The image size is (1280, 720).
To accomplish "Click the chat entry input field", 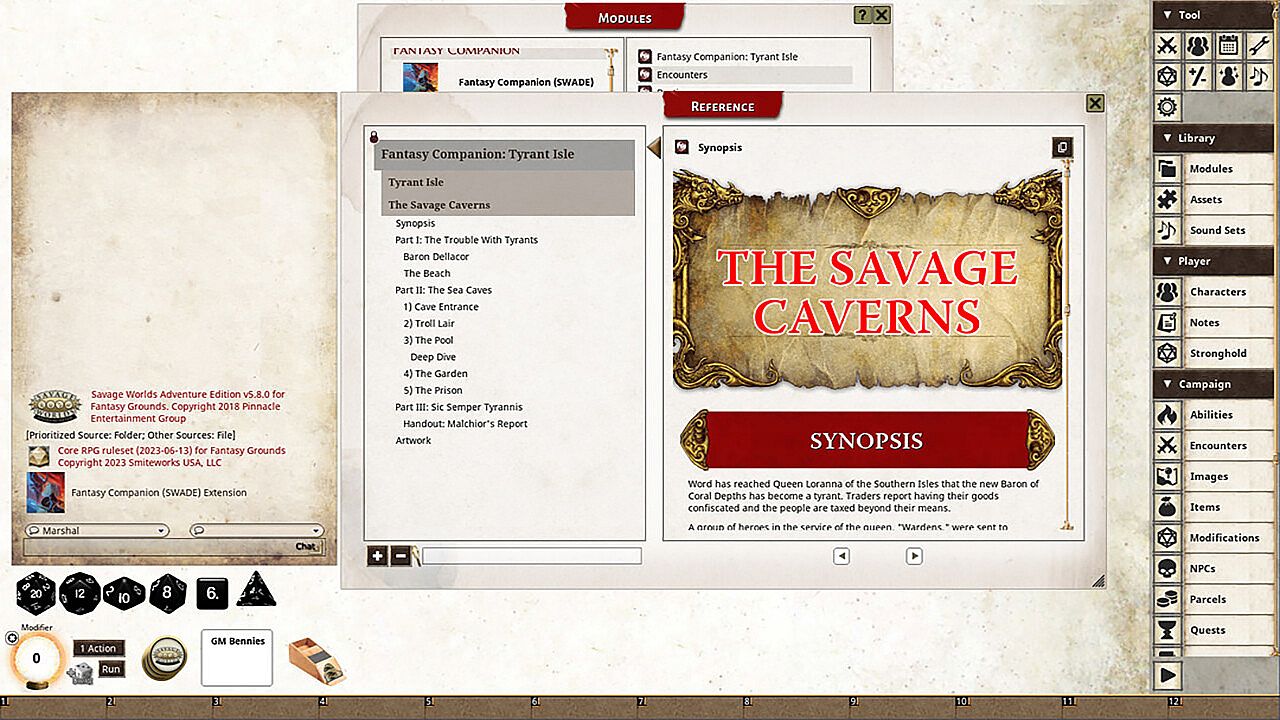I will pyautogui.click(x=158, y=547).
